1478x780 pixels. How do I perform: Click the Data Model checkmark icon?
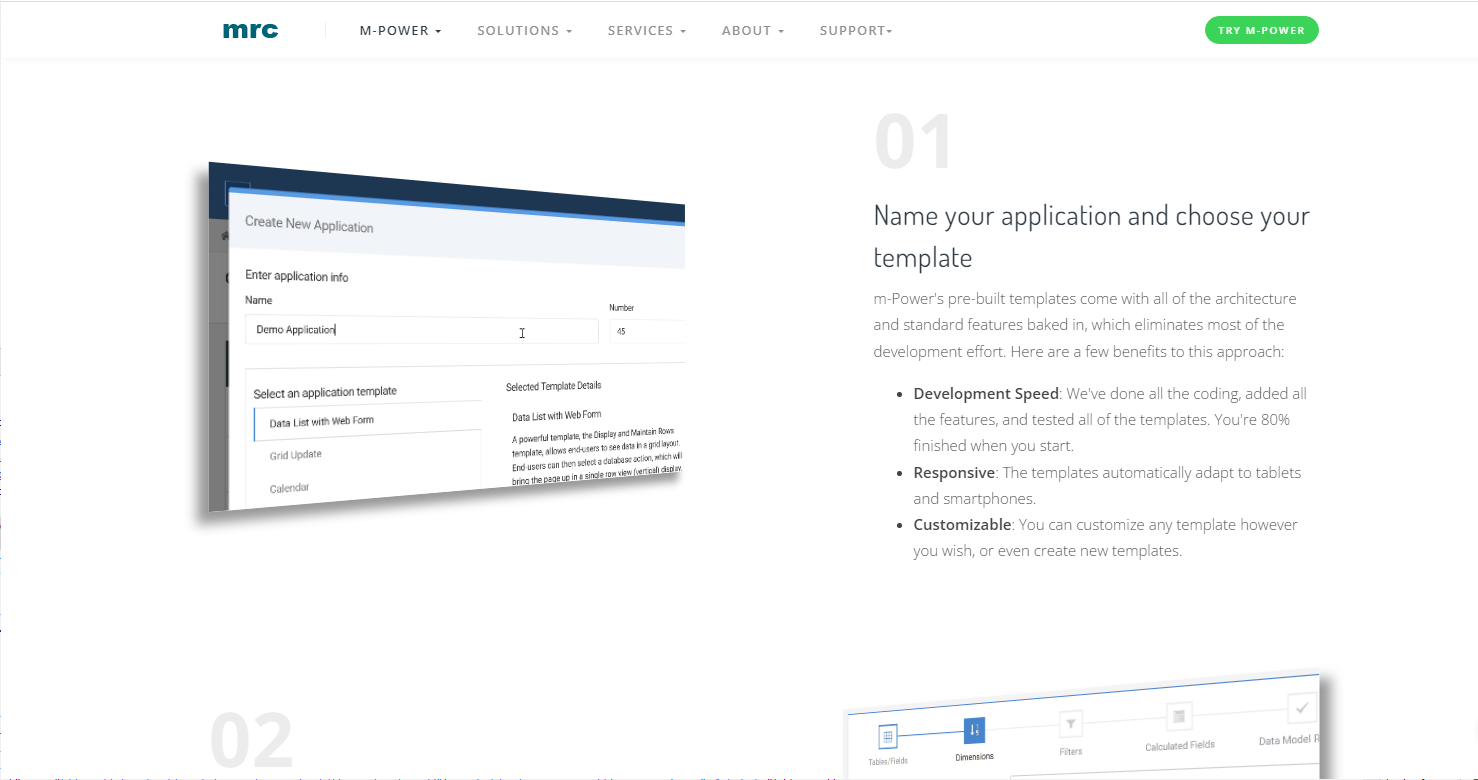[1301, 709]
